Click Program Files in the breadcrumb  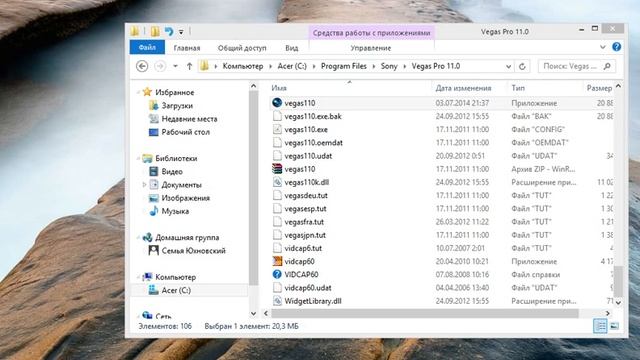click(344, 66)
